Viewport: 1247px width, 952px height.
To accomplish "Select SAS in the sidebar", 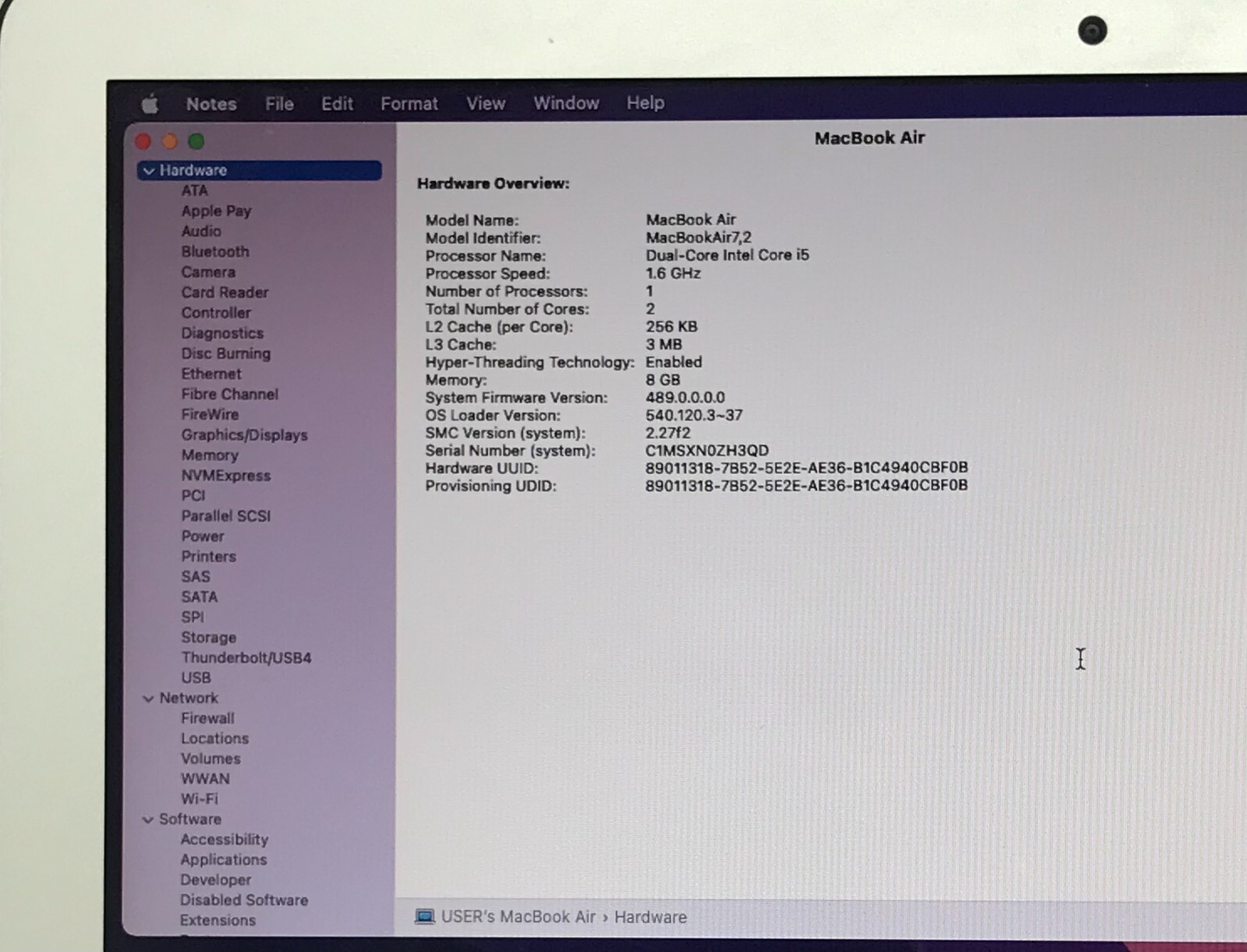I will pos(196,577).
